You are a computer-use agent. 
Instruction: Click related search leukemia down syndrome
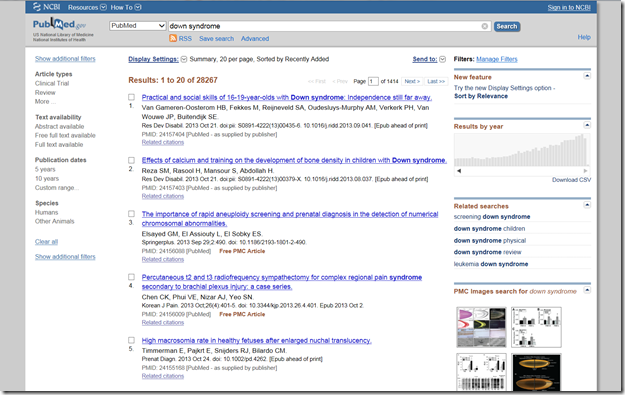tap(491, 264)
